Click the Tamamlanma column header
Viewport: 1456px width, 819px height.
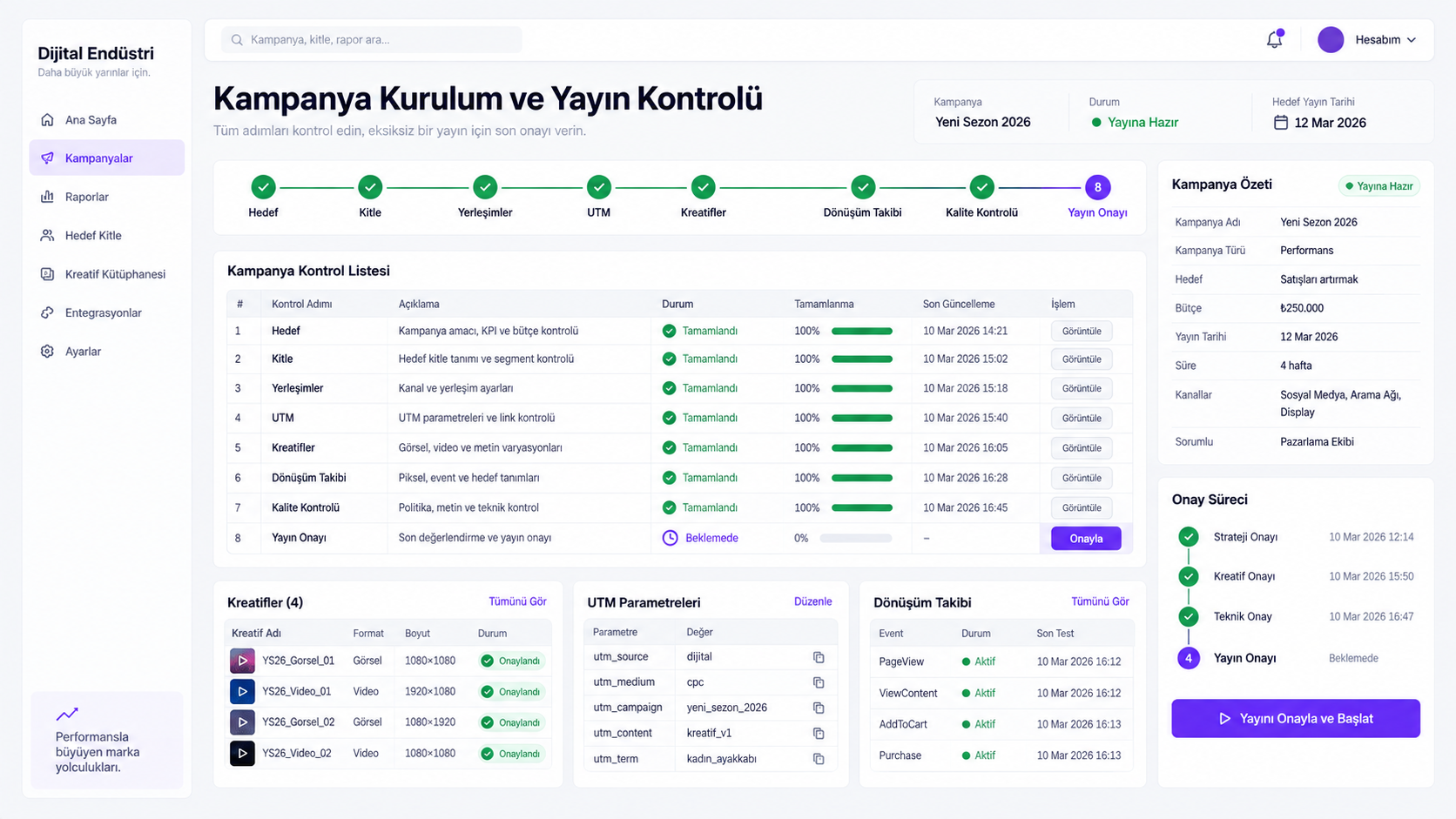tap(824, 304)
